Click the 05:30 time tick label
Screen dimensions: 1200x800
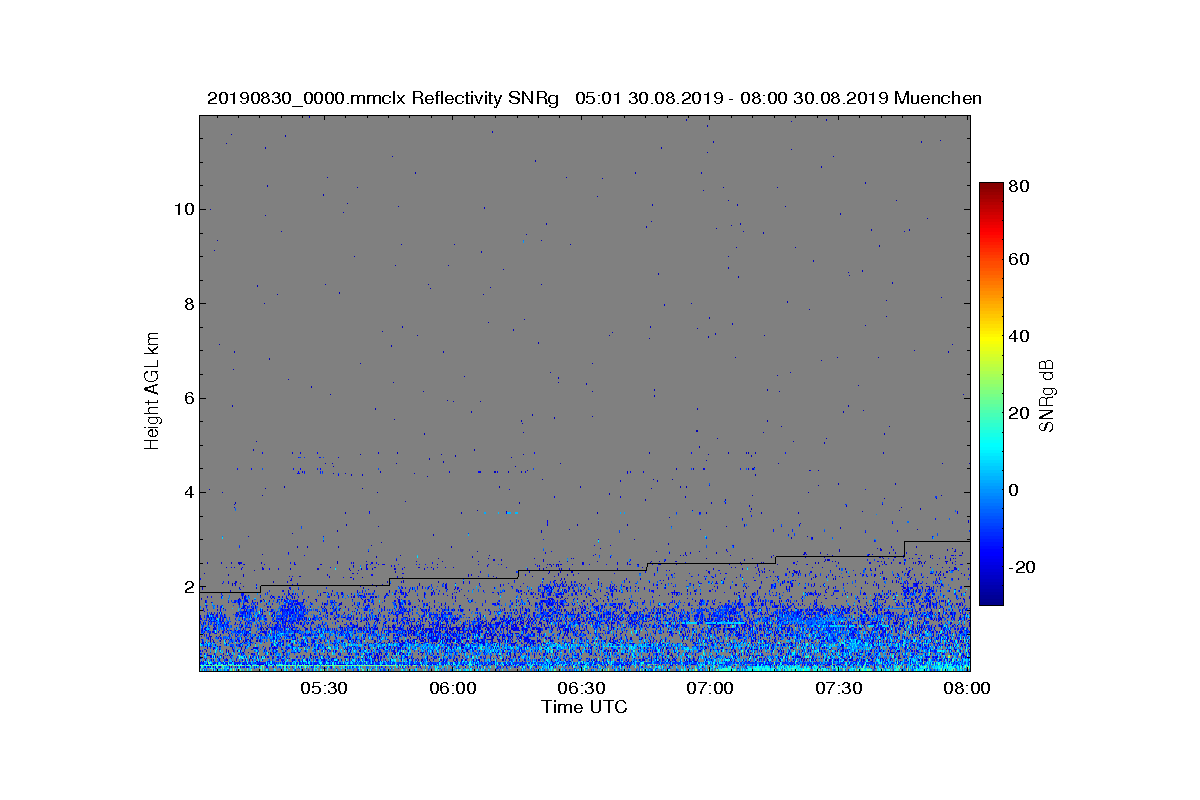(325, 689)
